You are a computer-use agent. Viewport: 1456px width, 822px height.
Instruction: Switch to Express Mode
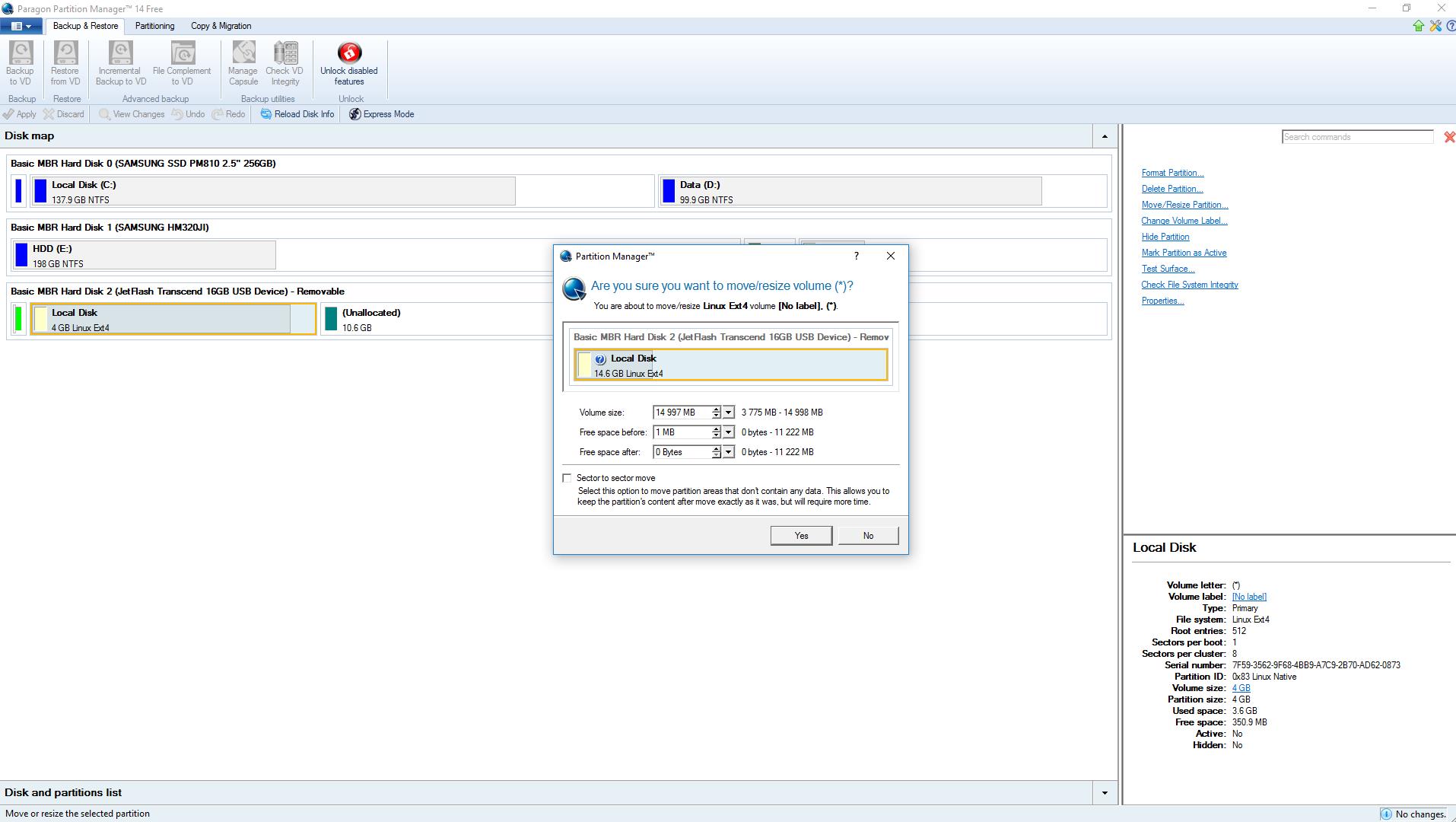coord(382,114)
